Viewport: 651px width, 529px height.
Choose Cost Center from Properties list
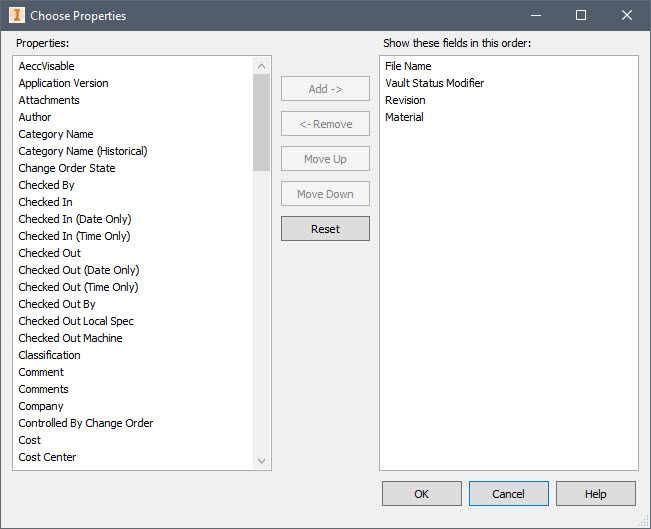pos(47,457)
